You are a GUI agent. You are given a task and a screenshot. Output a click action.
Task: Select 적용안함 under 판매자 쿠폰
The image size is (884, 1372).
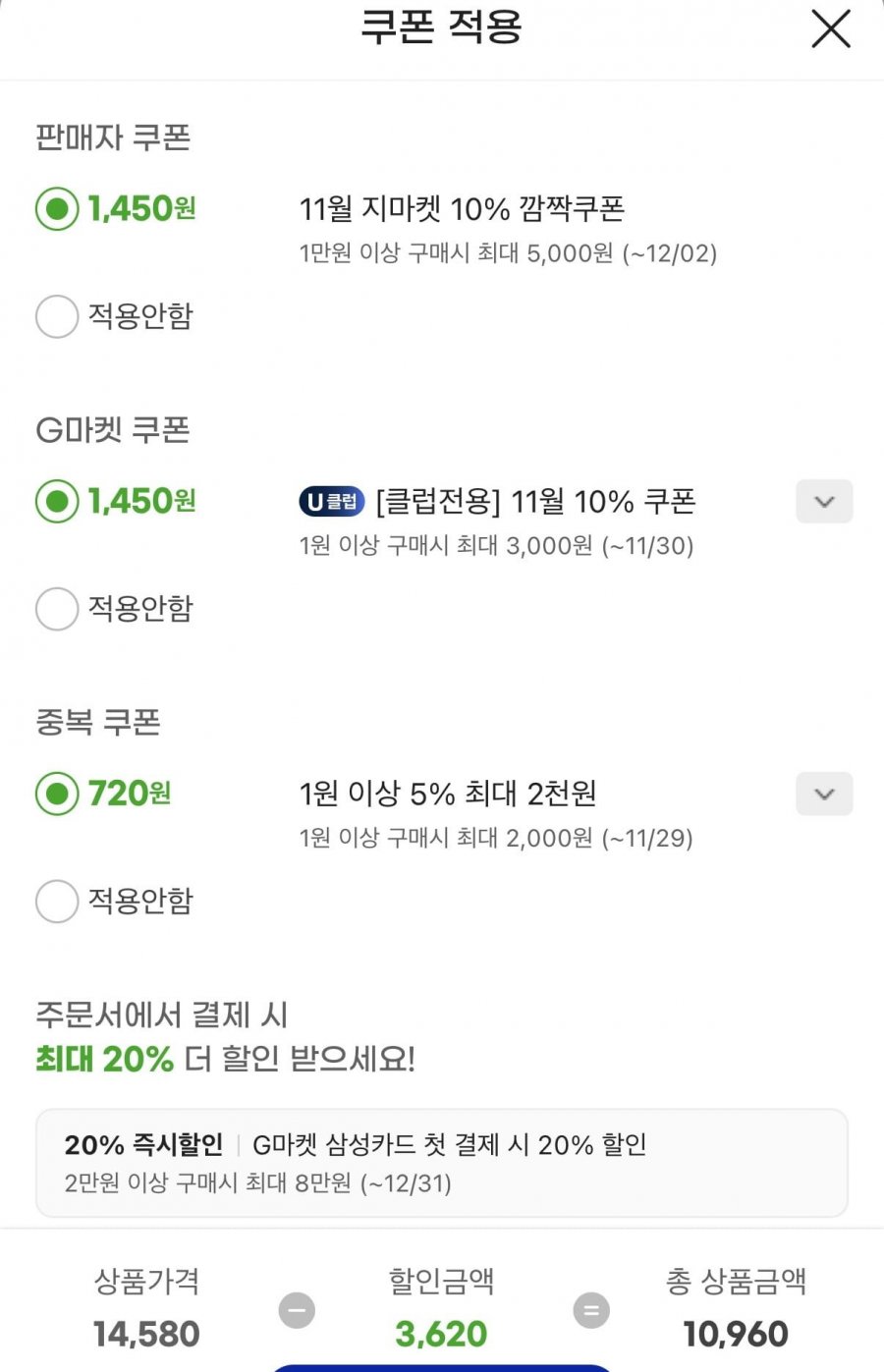[57, 316]
